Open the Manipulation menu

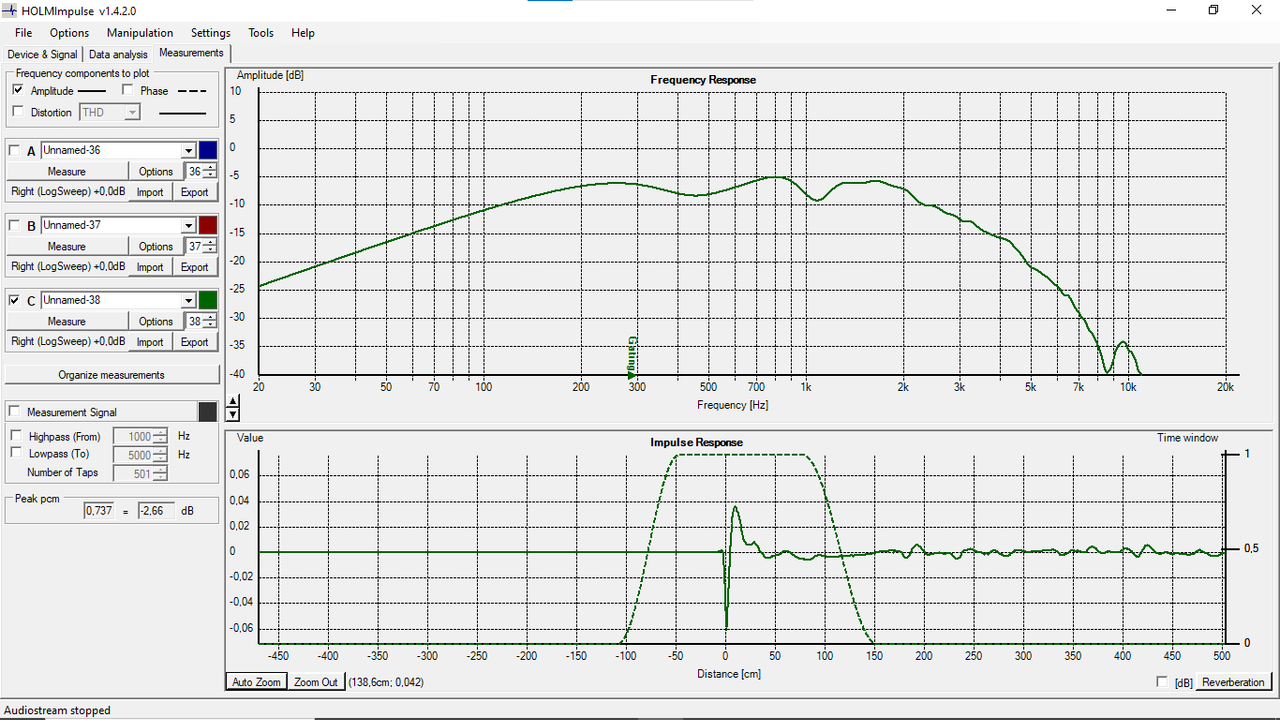pos(140,33)
